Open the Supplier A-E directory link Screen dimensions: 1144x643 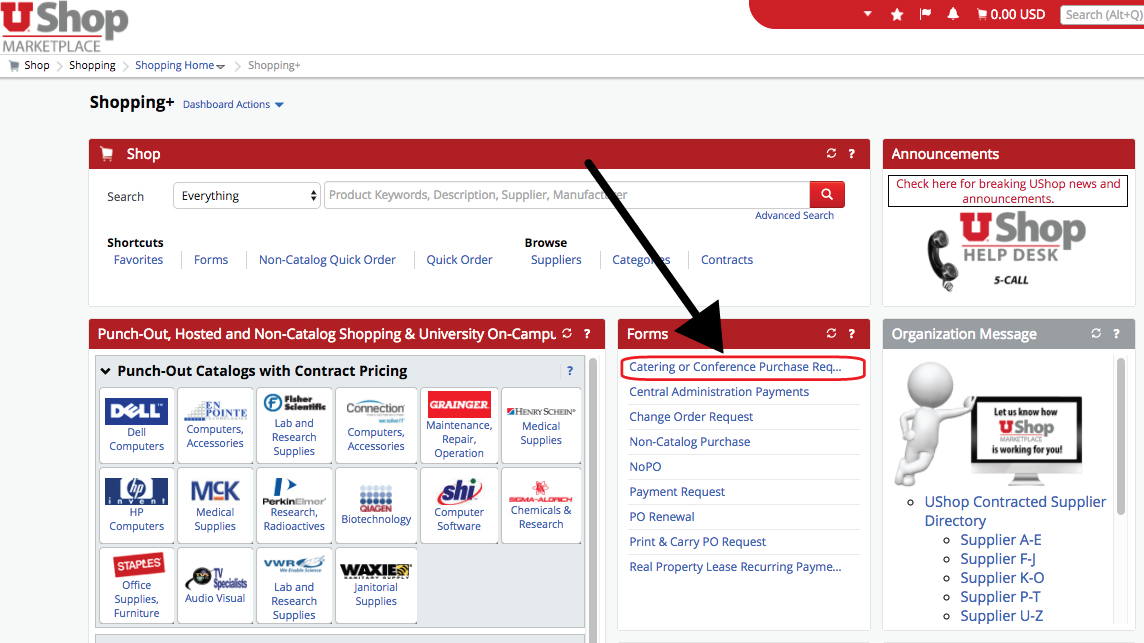[x=1000, y=540]
